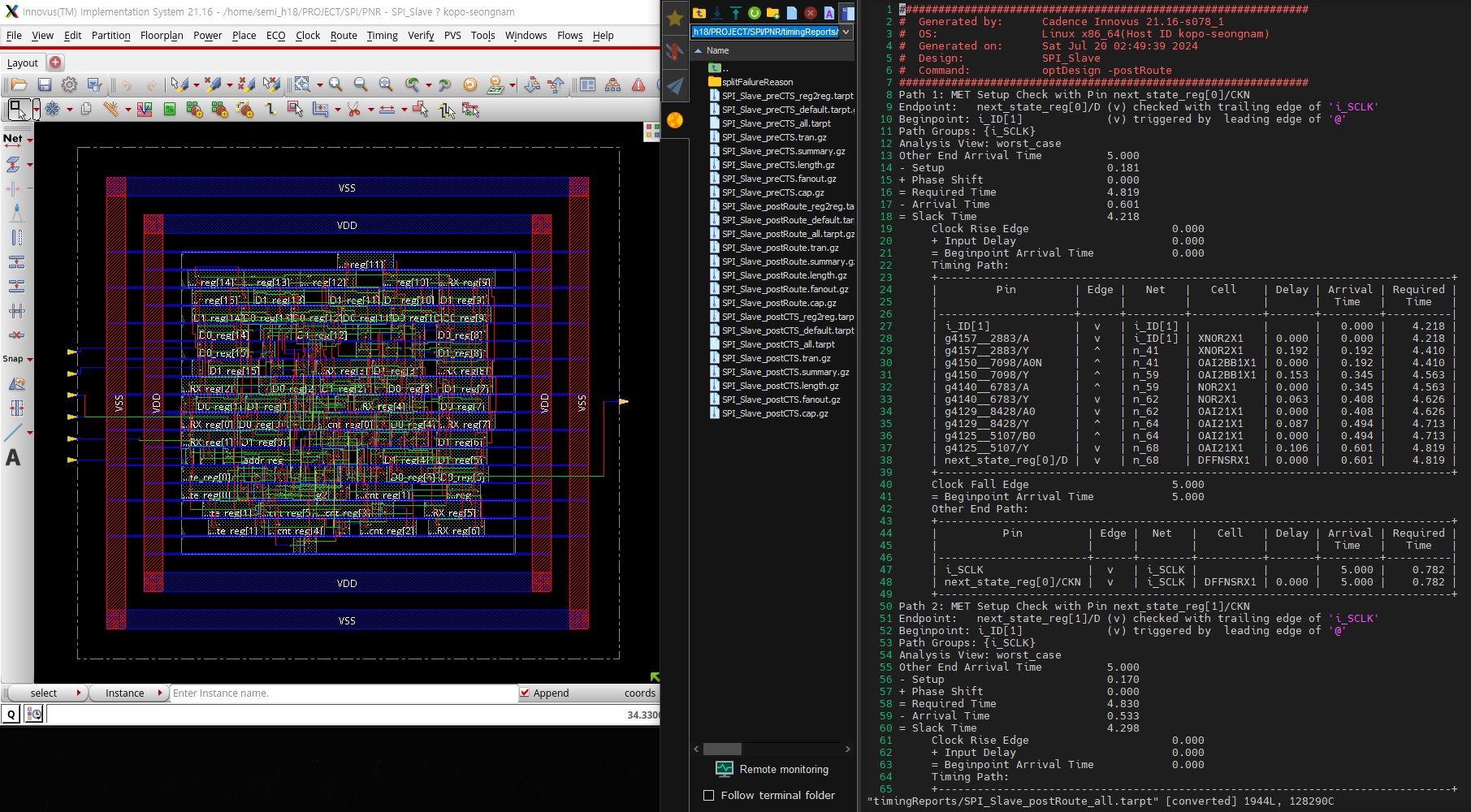The image size is (1471, 812).
Task: Click the Q query button
Action: [11, 714]
